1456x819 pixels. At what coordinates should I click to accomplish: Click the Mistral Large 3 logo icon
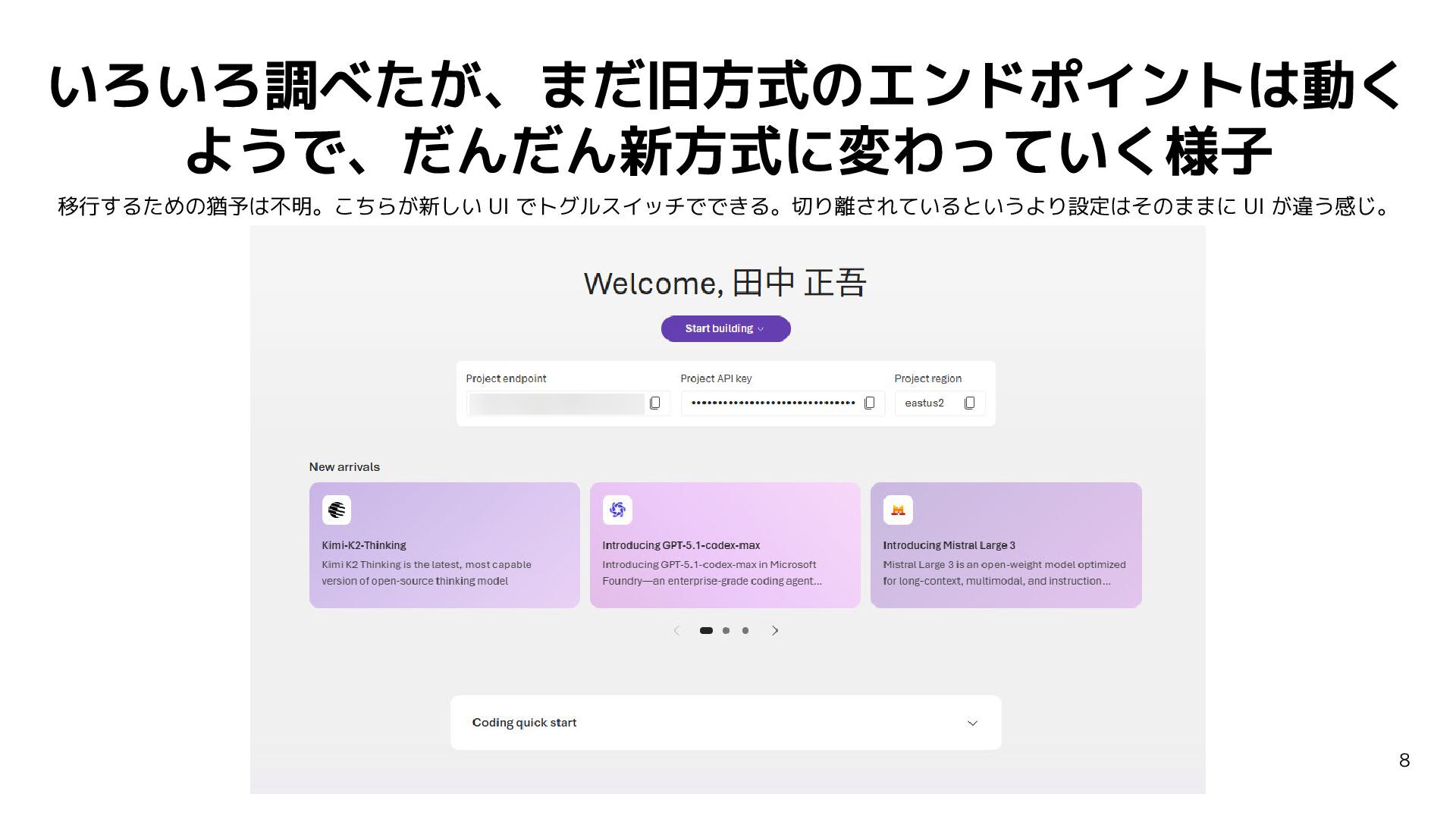pos(898,510)
